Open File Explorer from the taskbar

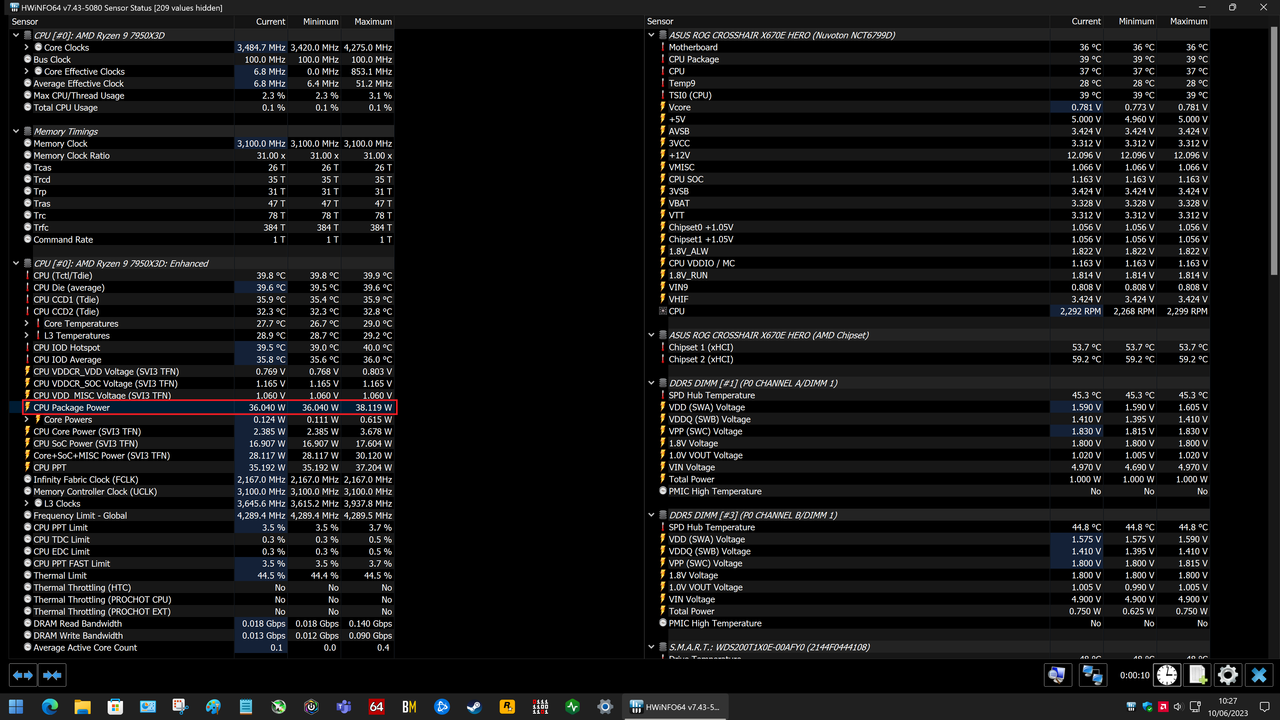(x=83, y=706)
